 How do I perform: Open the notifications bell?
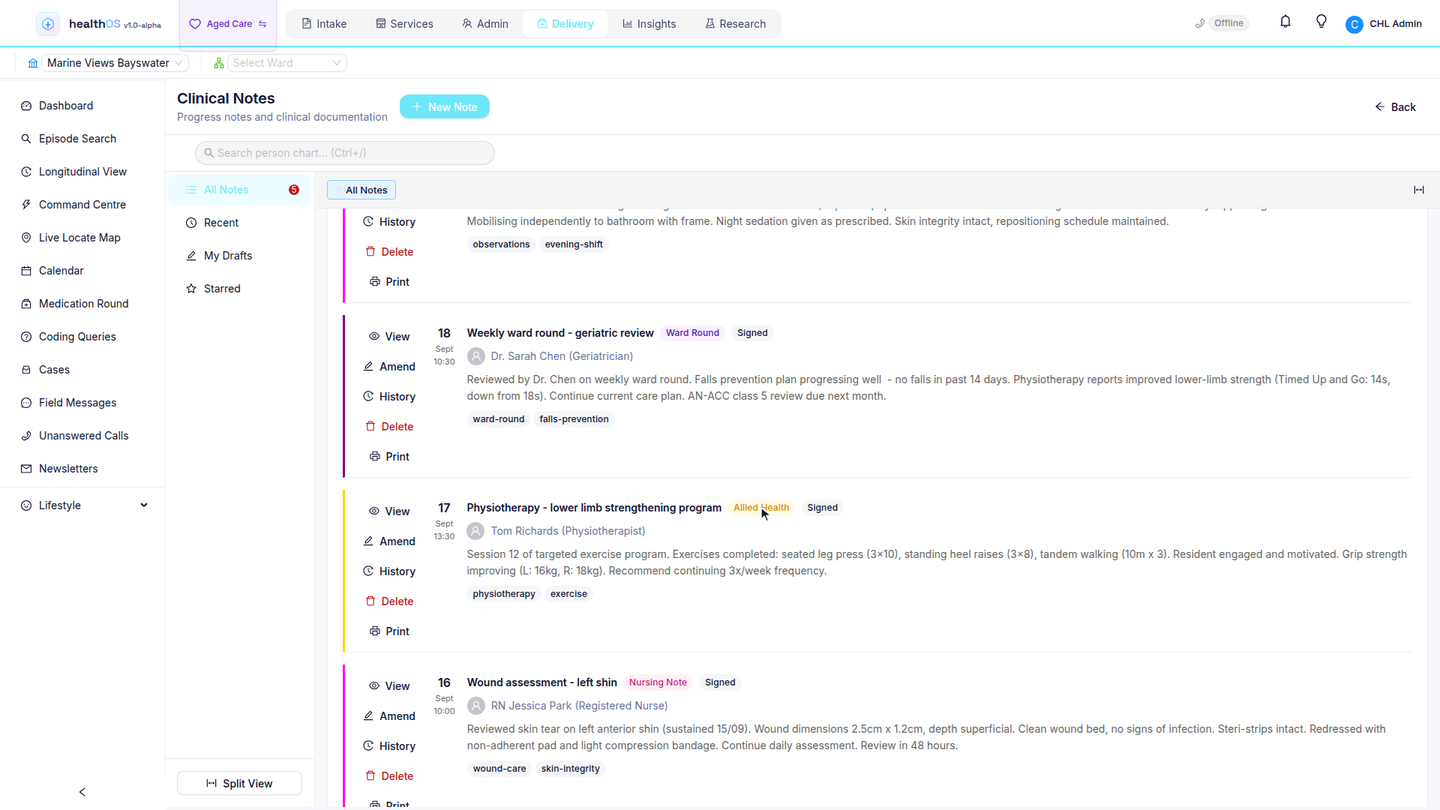1285,22
